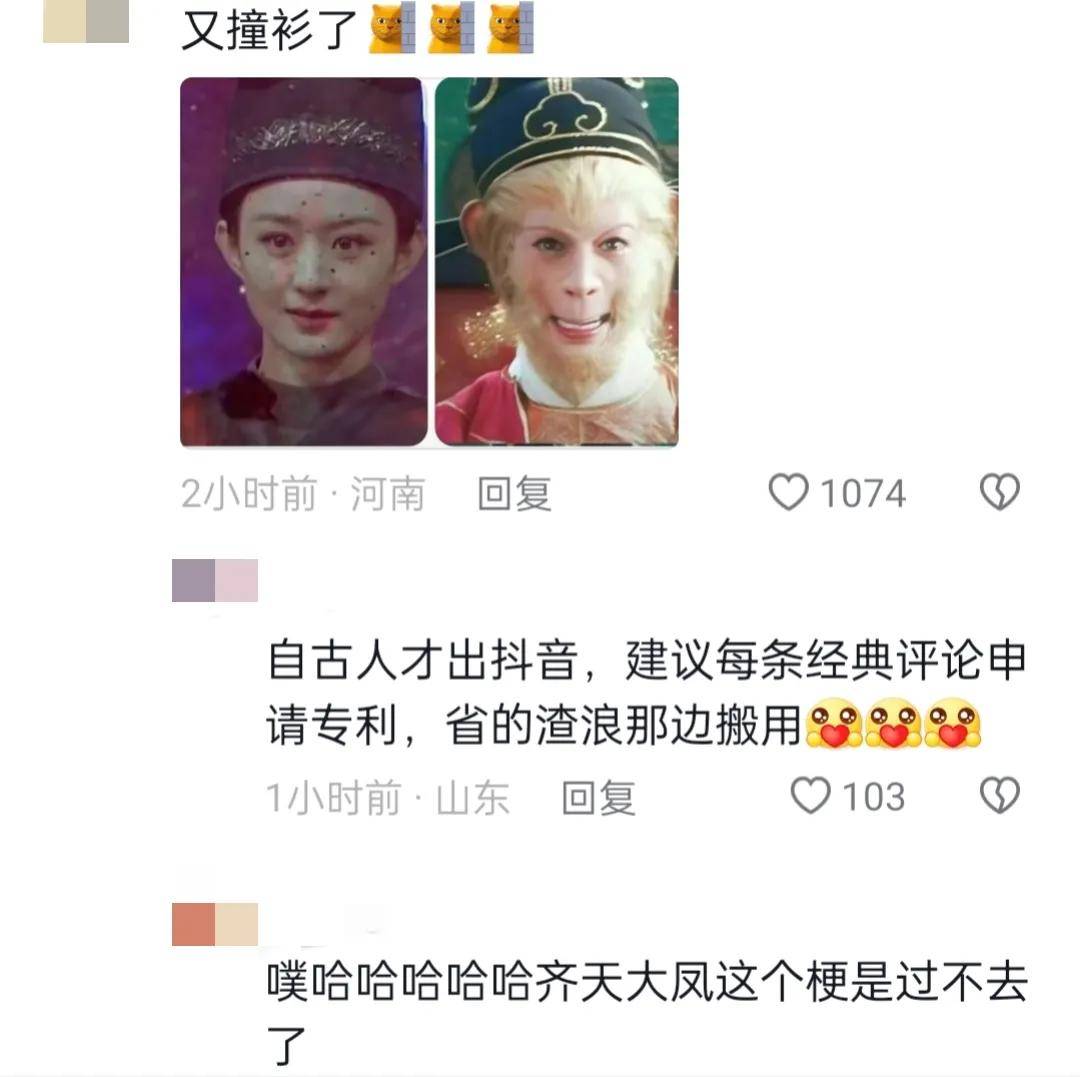Toggle broken-heart dislike on the 山东 comment
The image size is (1080, 1077).
pos(999,795)
